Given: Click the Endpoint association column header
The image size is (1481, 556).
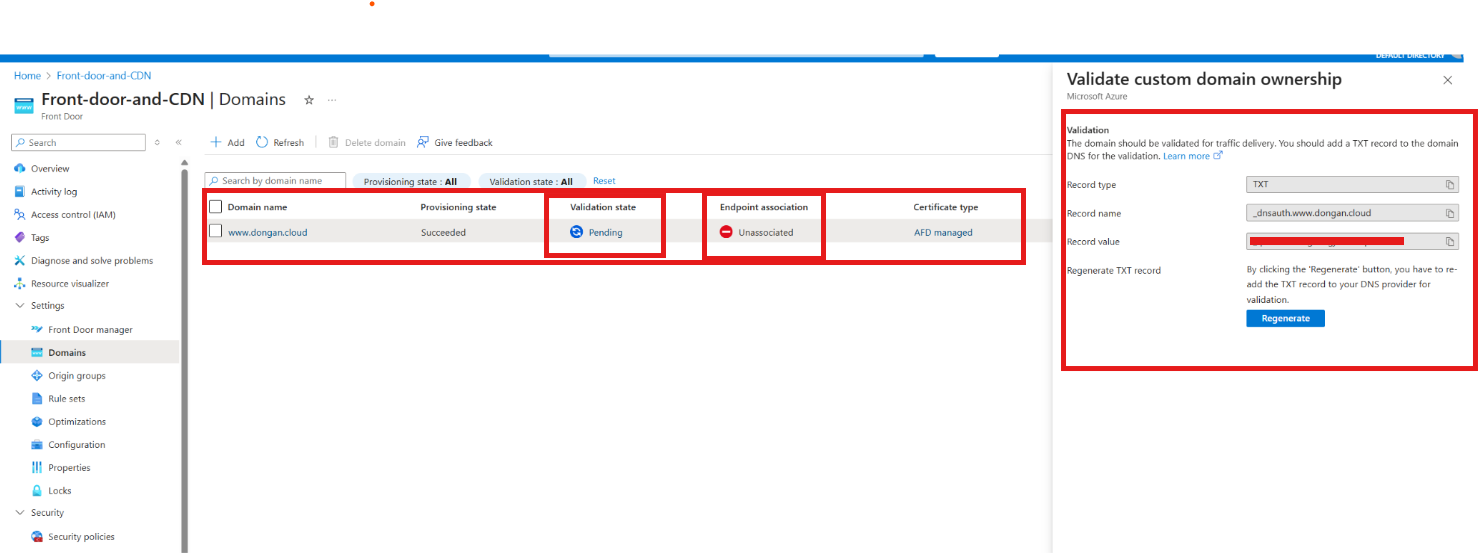Looking at the screenshot, I should coord(764,207).
